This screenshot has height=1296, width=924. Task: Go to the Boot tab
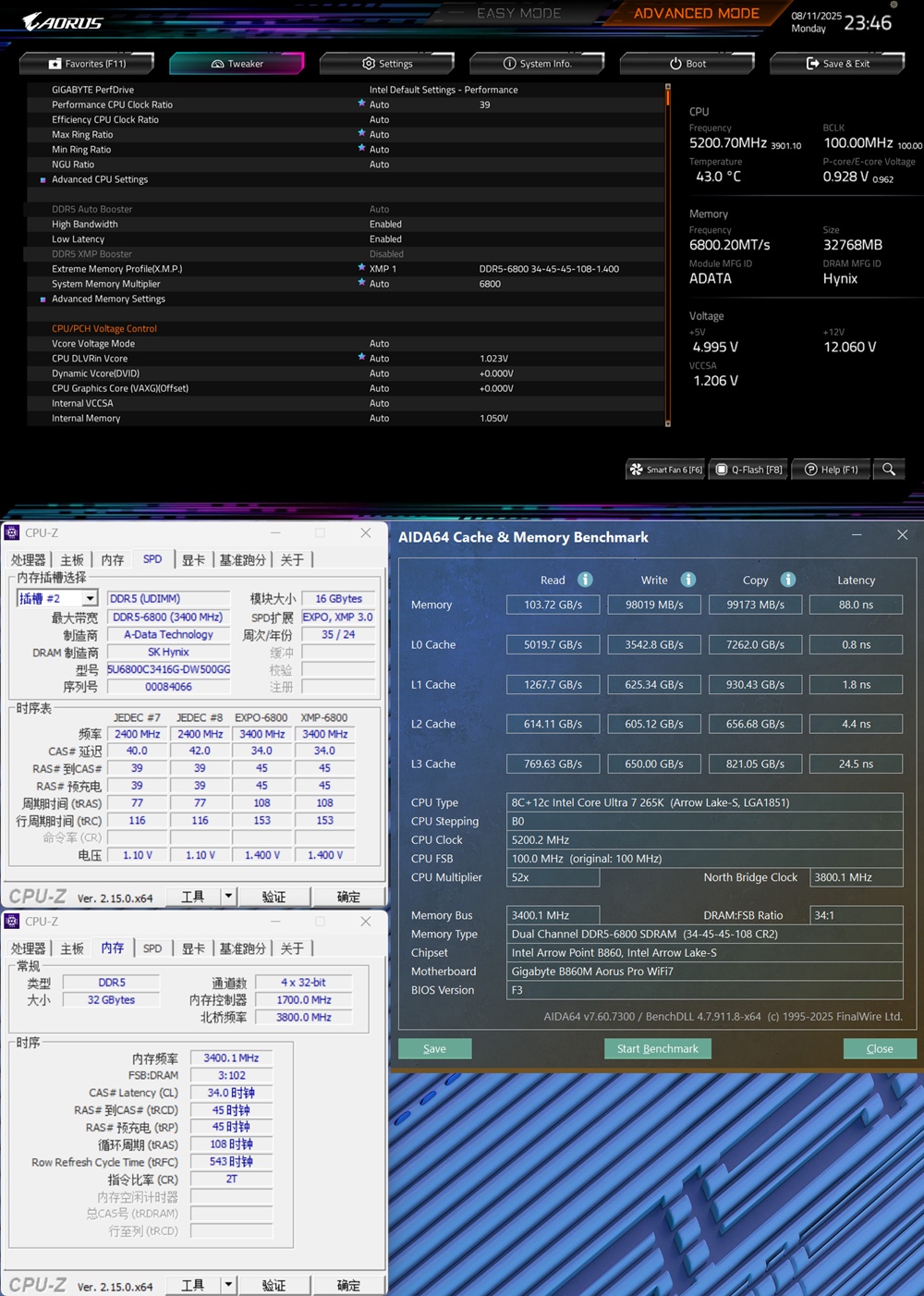pos(687,64)
